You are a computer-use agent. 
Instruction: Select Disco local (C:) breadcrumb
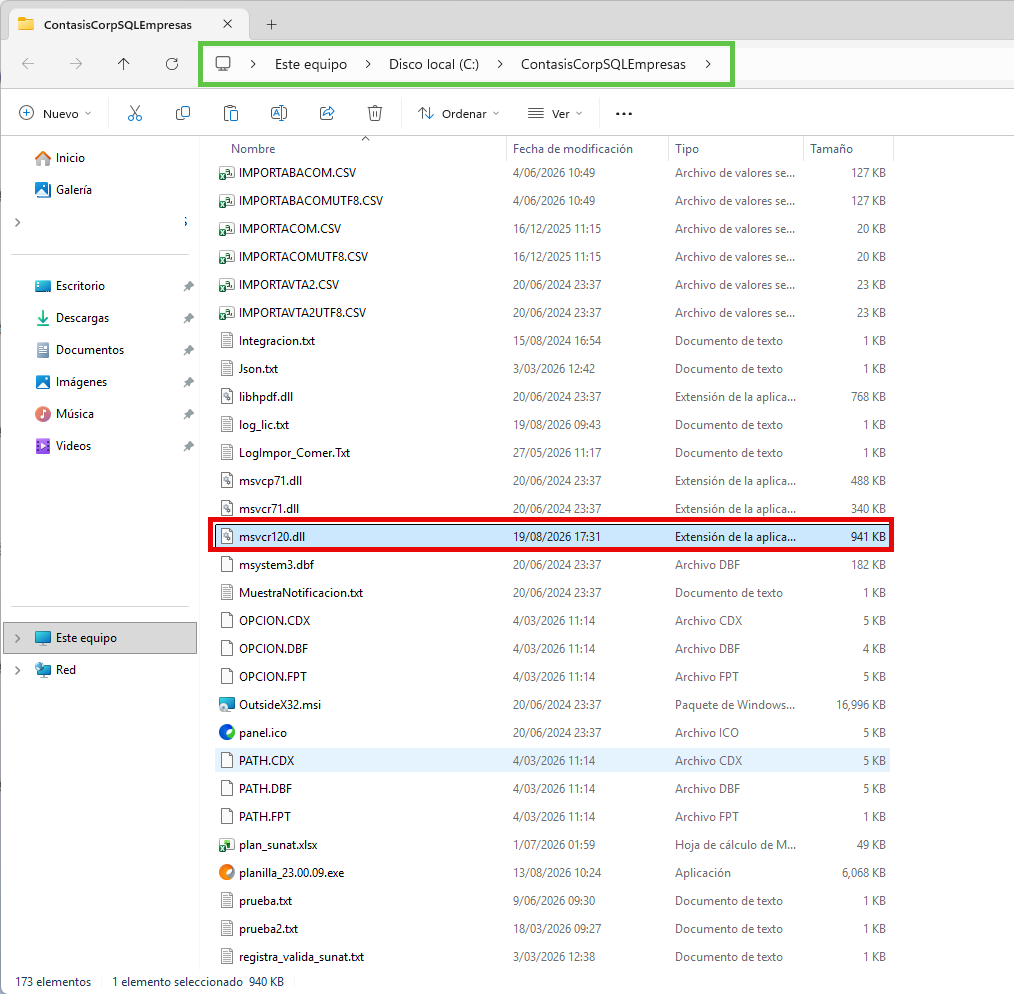434,64
